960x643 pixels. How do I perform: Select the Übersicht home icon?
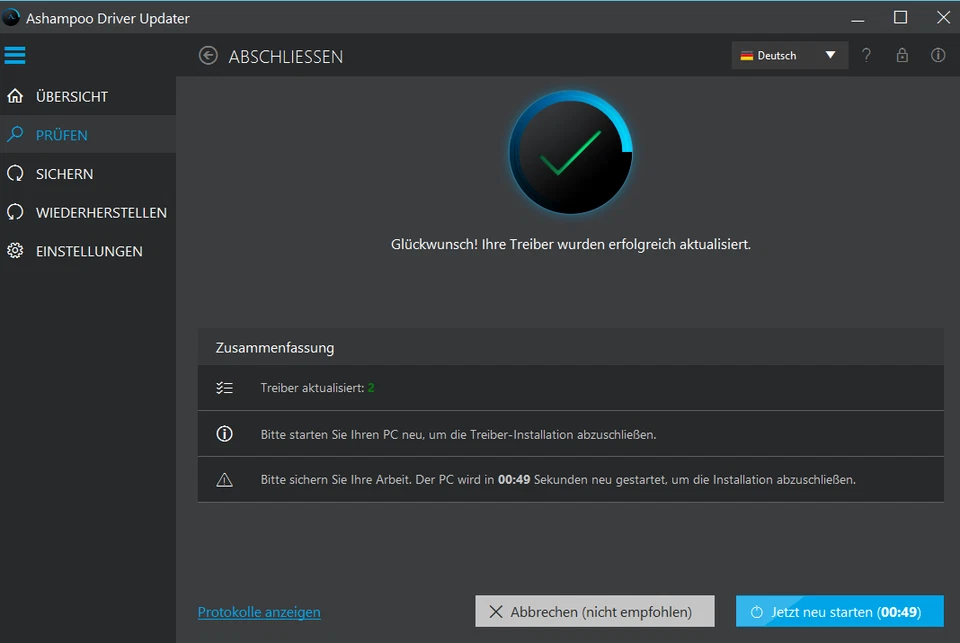point(15,96)
